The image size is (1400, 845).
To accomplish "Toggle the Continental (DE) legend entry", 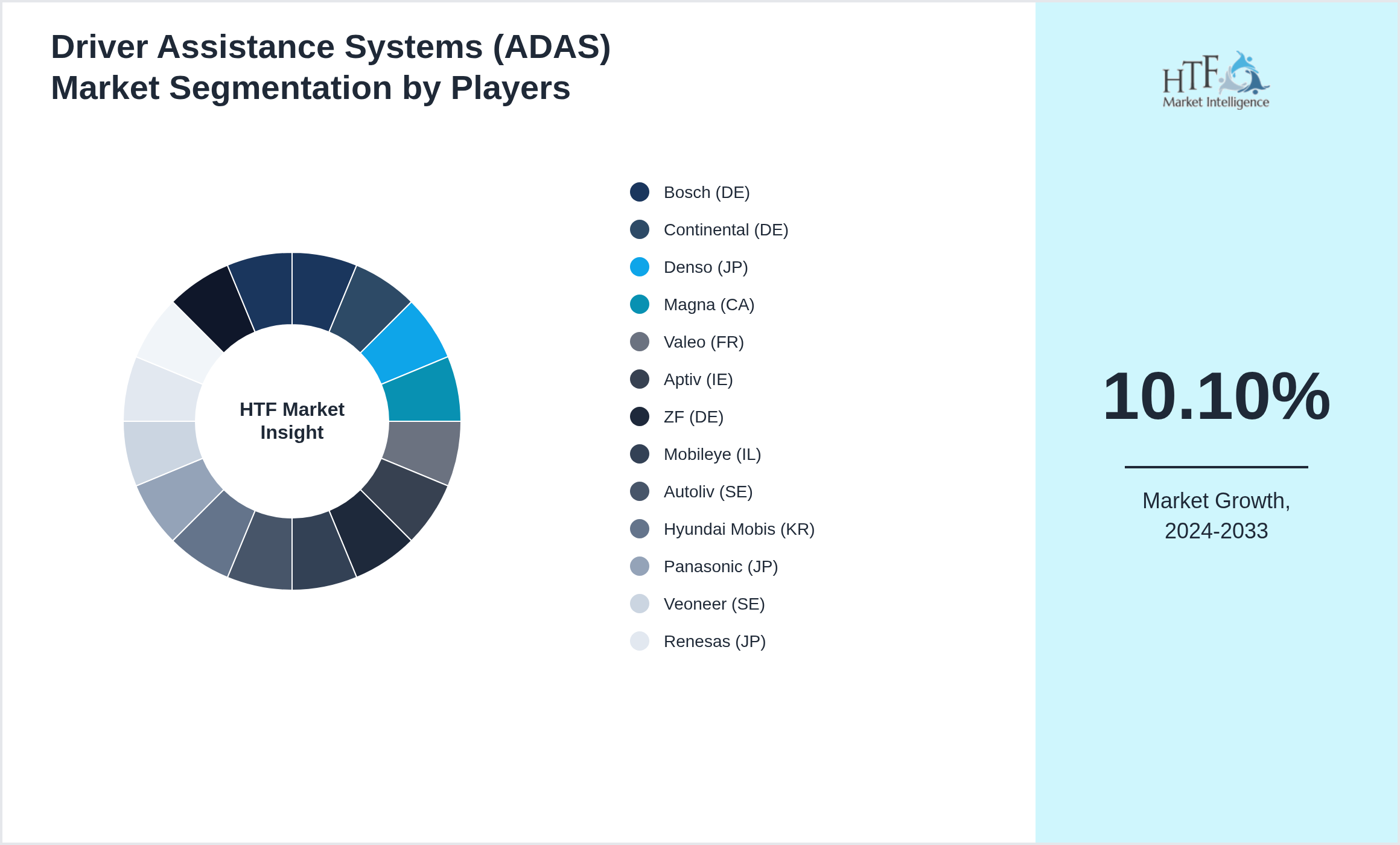I will pyautogui.click(x=726, y=229).
